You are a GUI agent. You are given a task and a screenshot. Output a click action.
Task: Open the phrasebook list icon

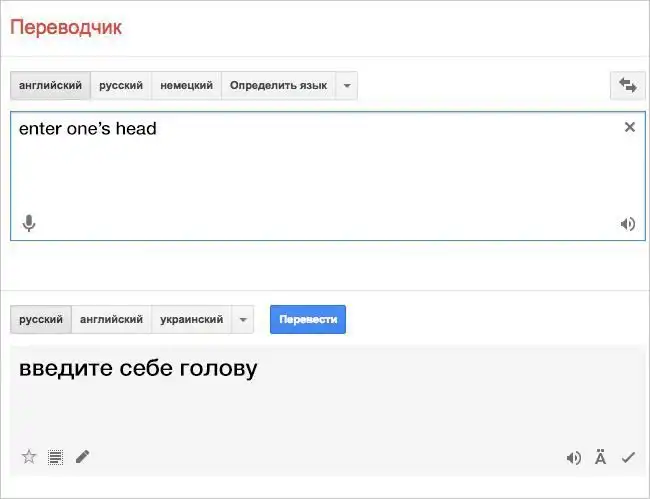[x=55, y=457]
